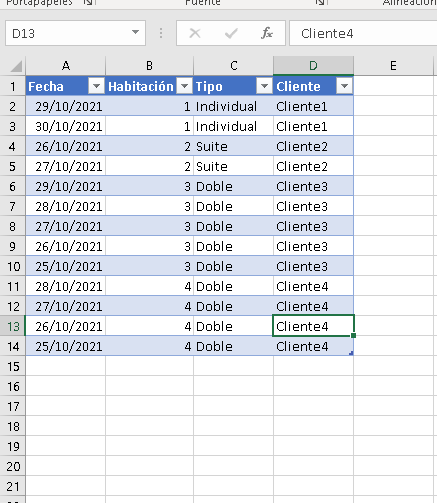The width and height of the screenshot is (437, 503).
Task: Select Doble cell in row 12
Action: tap(233, 306)
